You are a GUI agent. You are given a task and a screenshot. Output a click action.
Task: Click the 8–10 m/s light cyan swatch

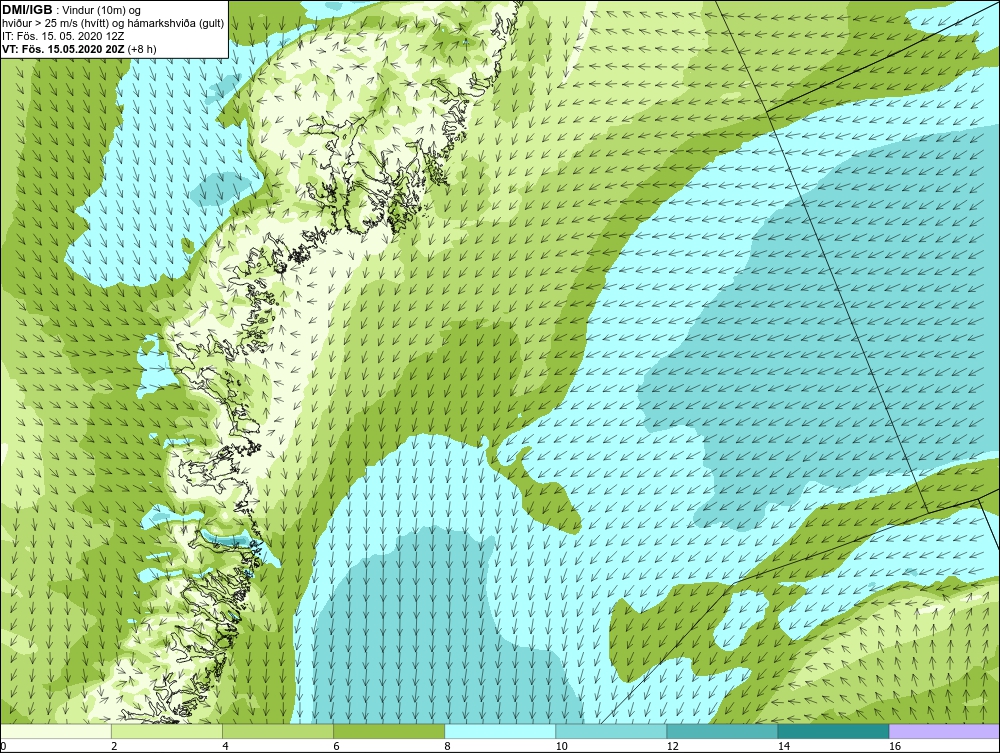(500, 731)
